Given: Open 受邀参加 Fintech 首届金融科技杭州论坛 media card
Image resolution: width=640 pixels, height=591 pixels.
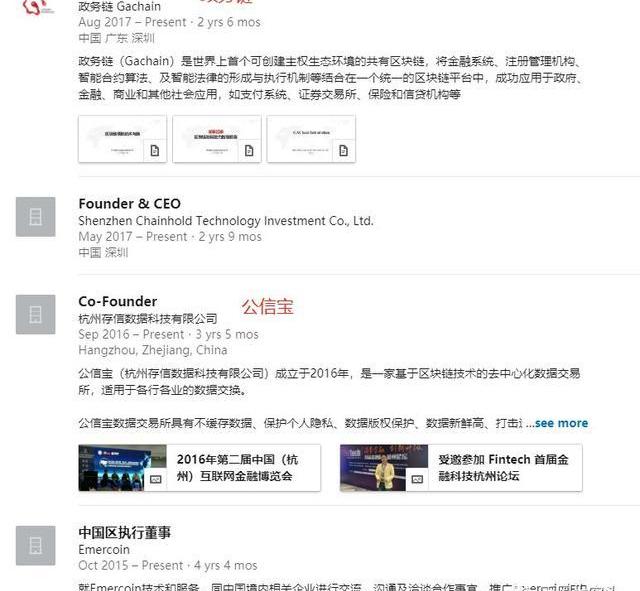Looking at the screenshot, I should click(461, 468).
